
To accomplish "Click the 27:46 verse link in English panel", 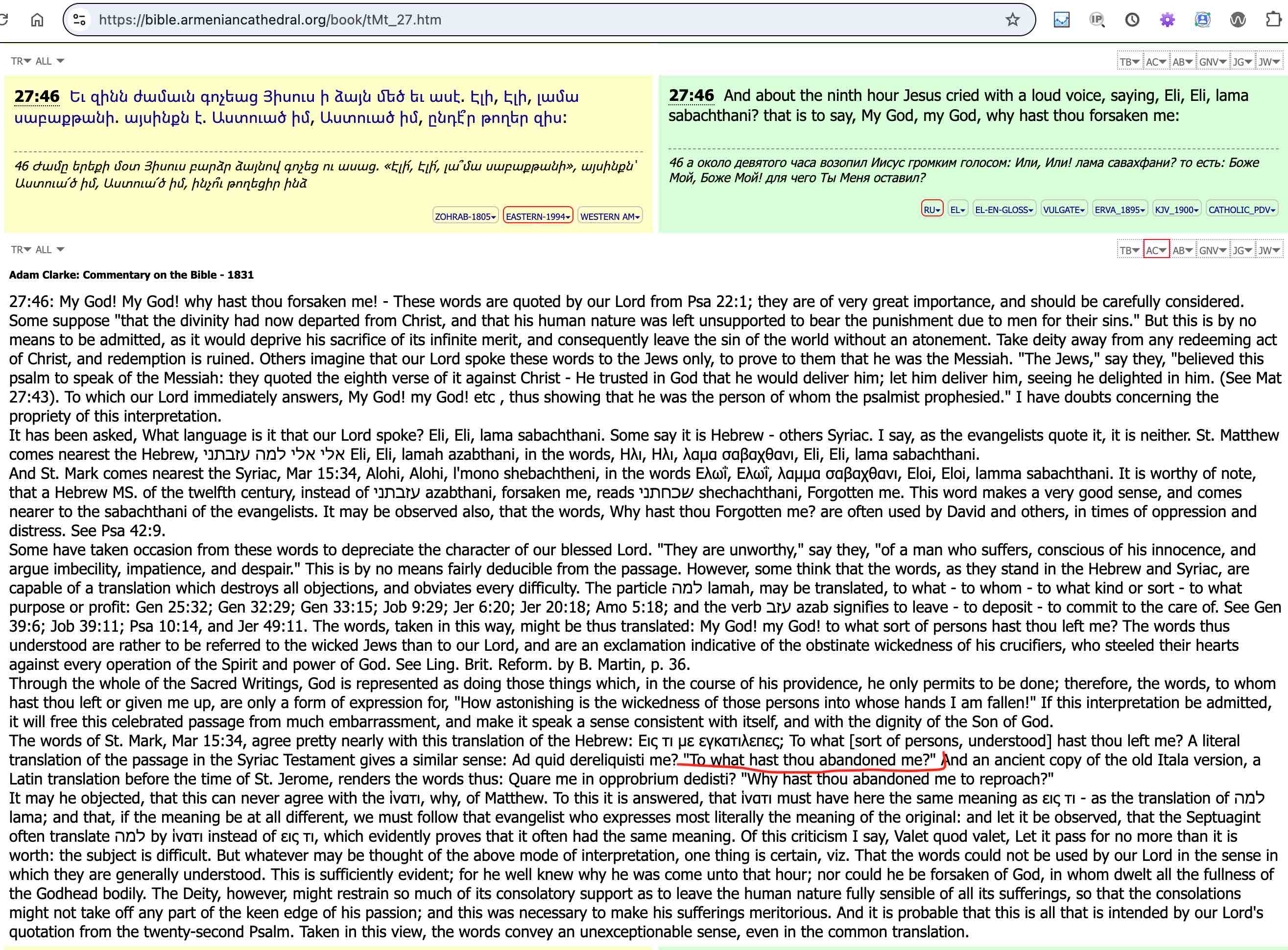I will point(691,95).
